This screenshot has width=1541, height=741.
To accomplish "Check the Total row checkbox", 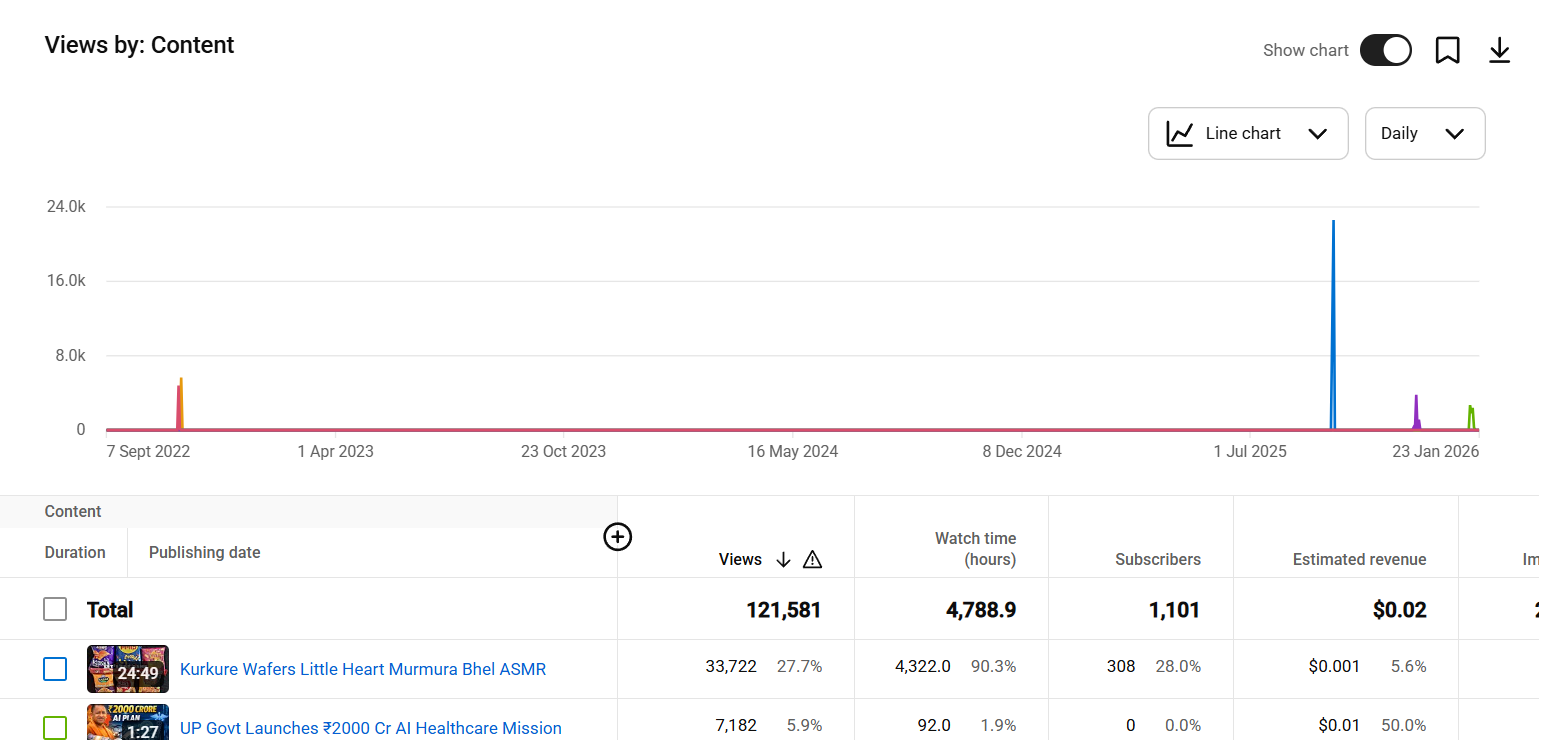I will coord(55,609).
